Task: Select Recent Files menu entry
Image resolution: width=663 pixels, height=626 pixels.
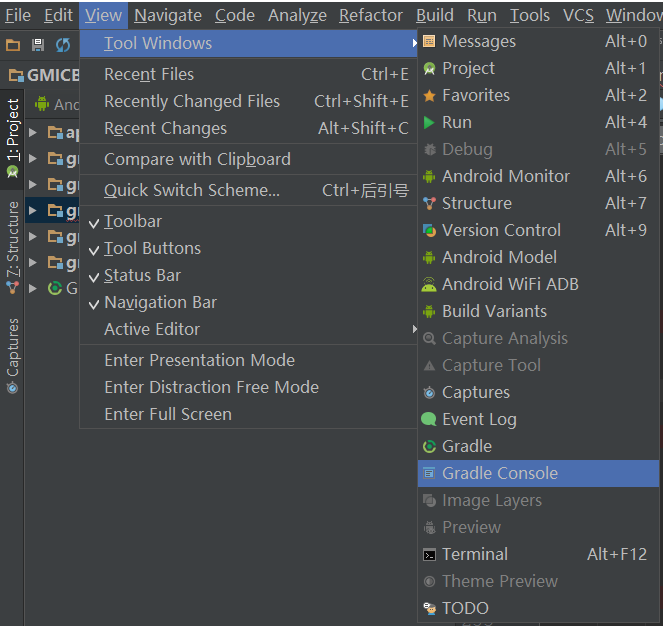Action: click(x=249, y=74)
